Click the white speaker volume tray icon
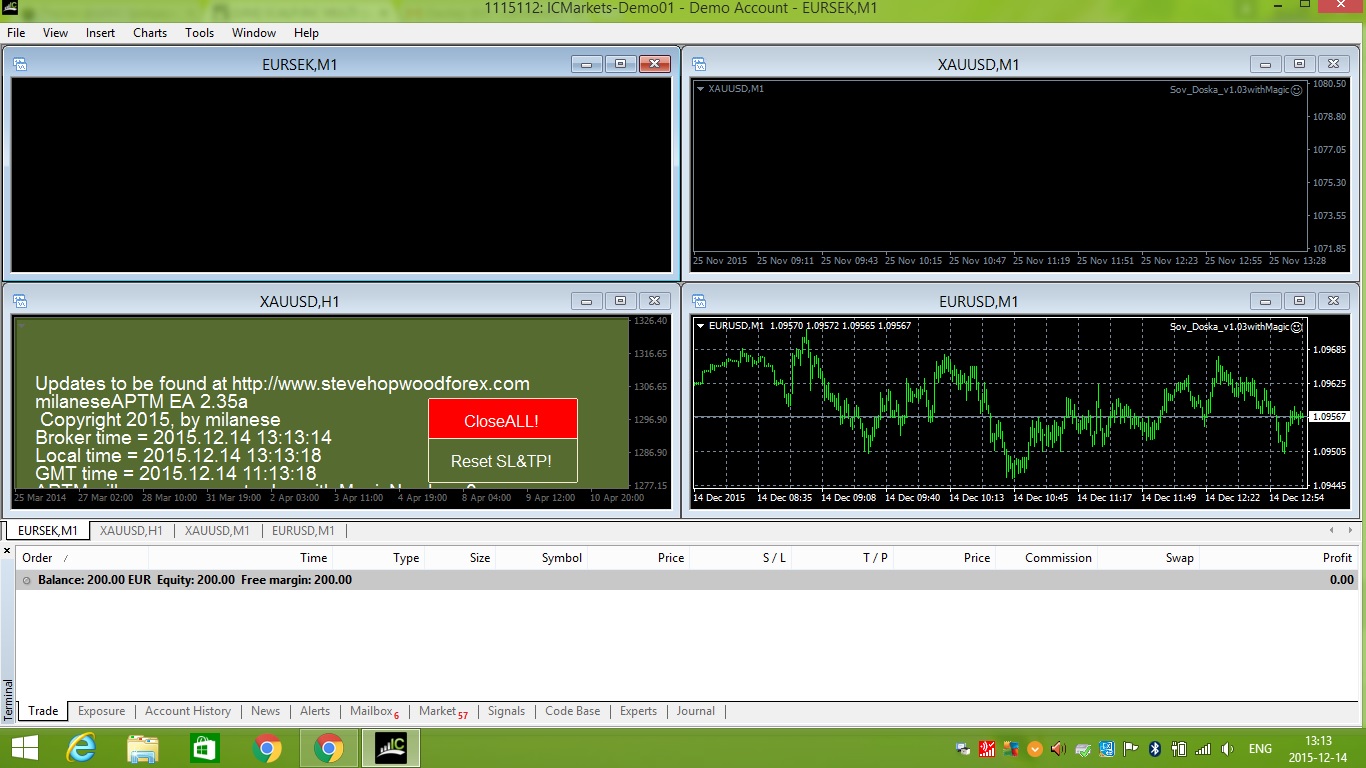Image resolution: width=1366 pixels, height=768 pixels. tap(1227, 749)
